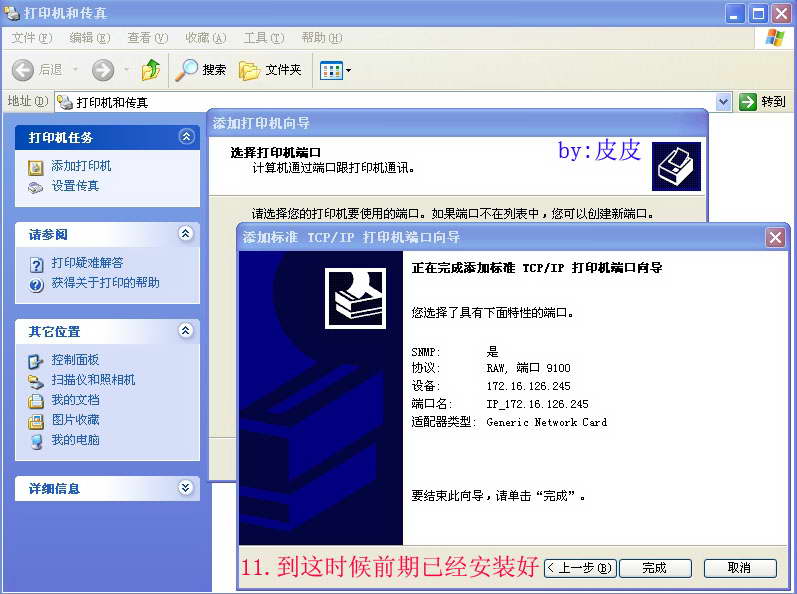Collapse the 其它位置 panel chevron
The width and height of the screenshot is (797, 594).
click(x=186, y=330)
